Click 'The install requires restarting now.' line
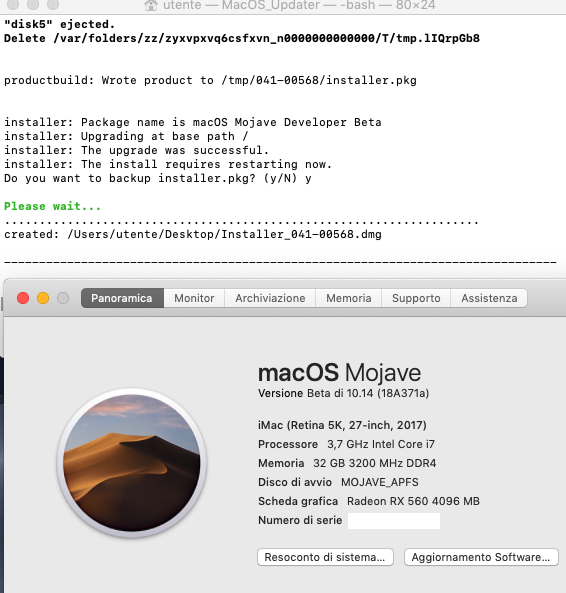The width and height of the screenshot is (566, 593). pos(168,164)
